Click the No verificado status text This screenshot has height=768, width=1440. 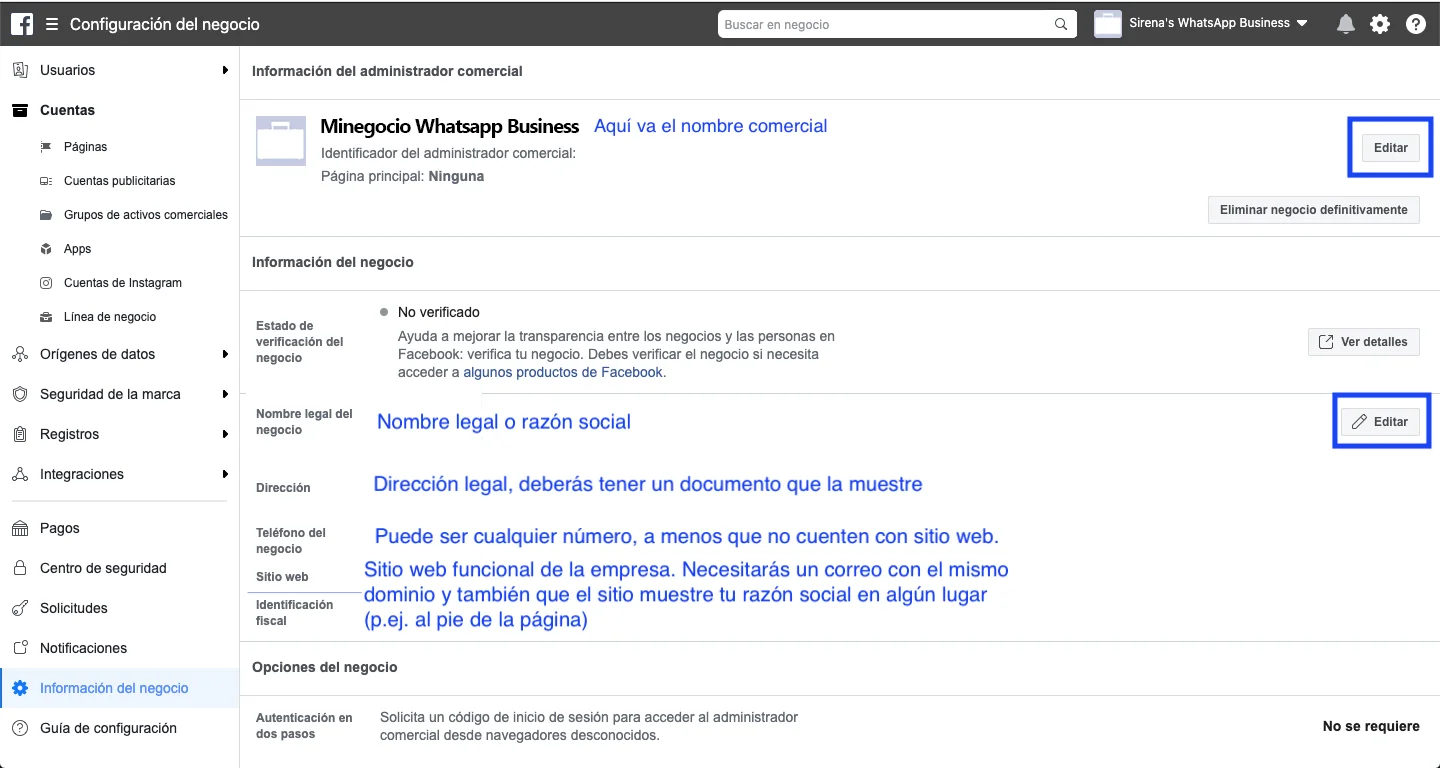tap(439, 312)
